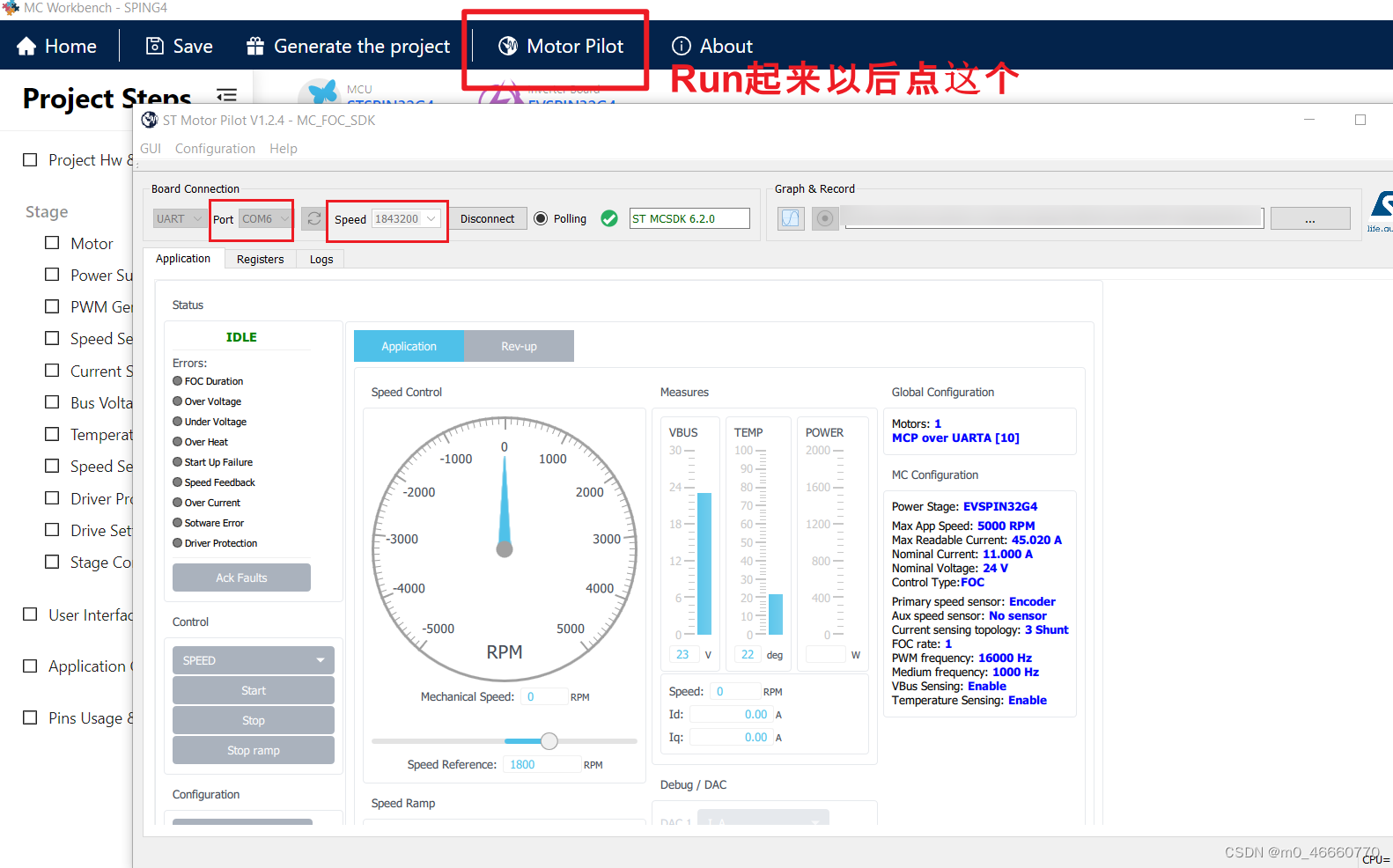Click the Start motor button
The height and width of the screenshot is (868, 1393).
click(x=254, y=690)
